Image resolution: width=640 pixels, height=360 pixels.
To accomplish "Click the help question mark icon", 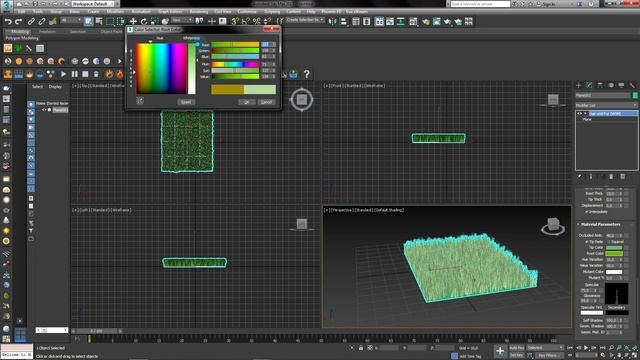I will tap(307, 74).
